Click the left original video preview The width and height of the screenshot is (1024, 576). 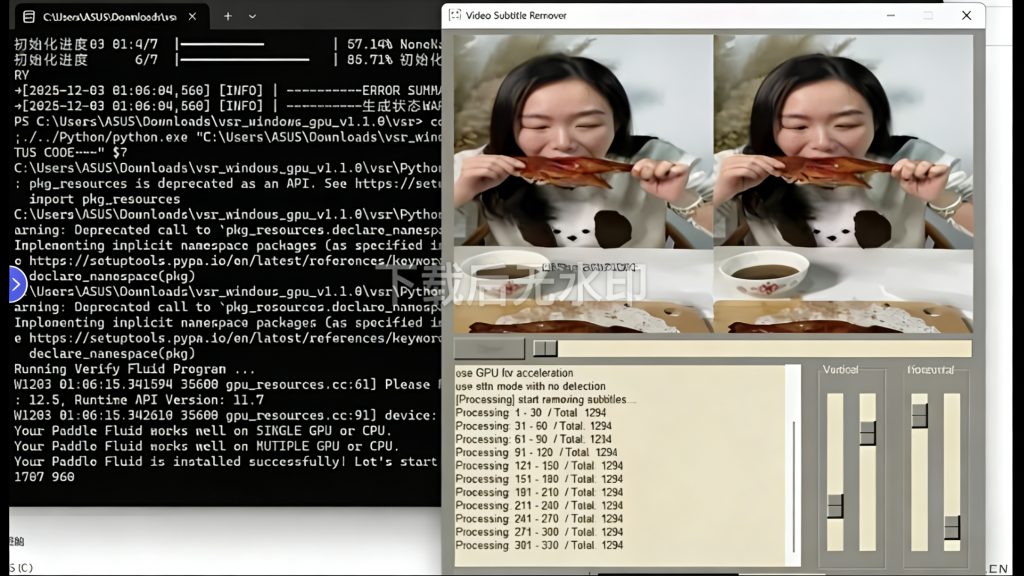click(x=584, y=185)
